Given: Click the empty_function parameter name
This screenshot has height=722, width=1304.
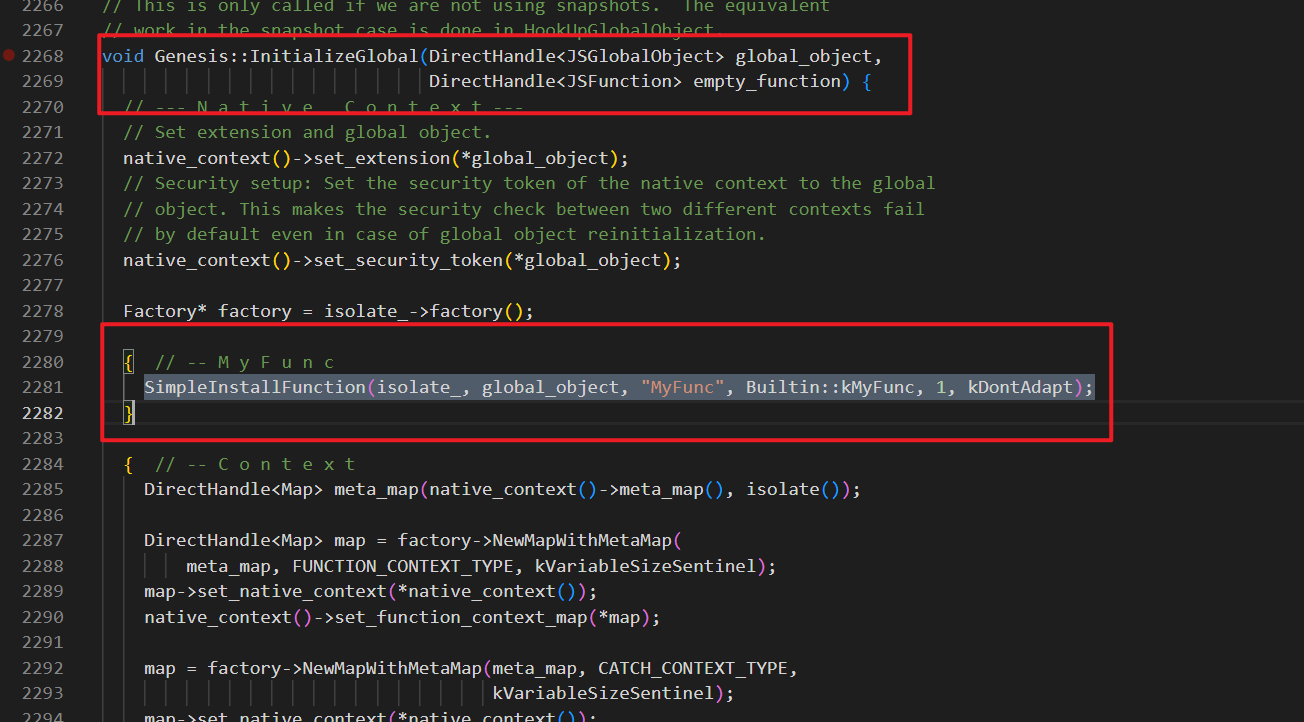Looking at the screenshot, I should (767, 81).
